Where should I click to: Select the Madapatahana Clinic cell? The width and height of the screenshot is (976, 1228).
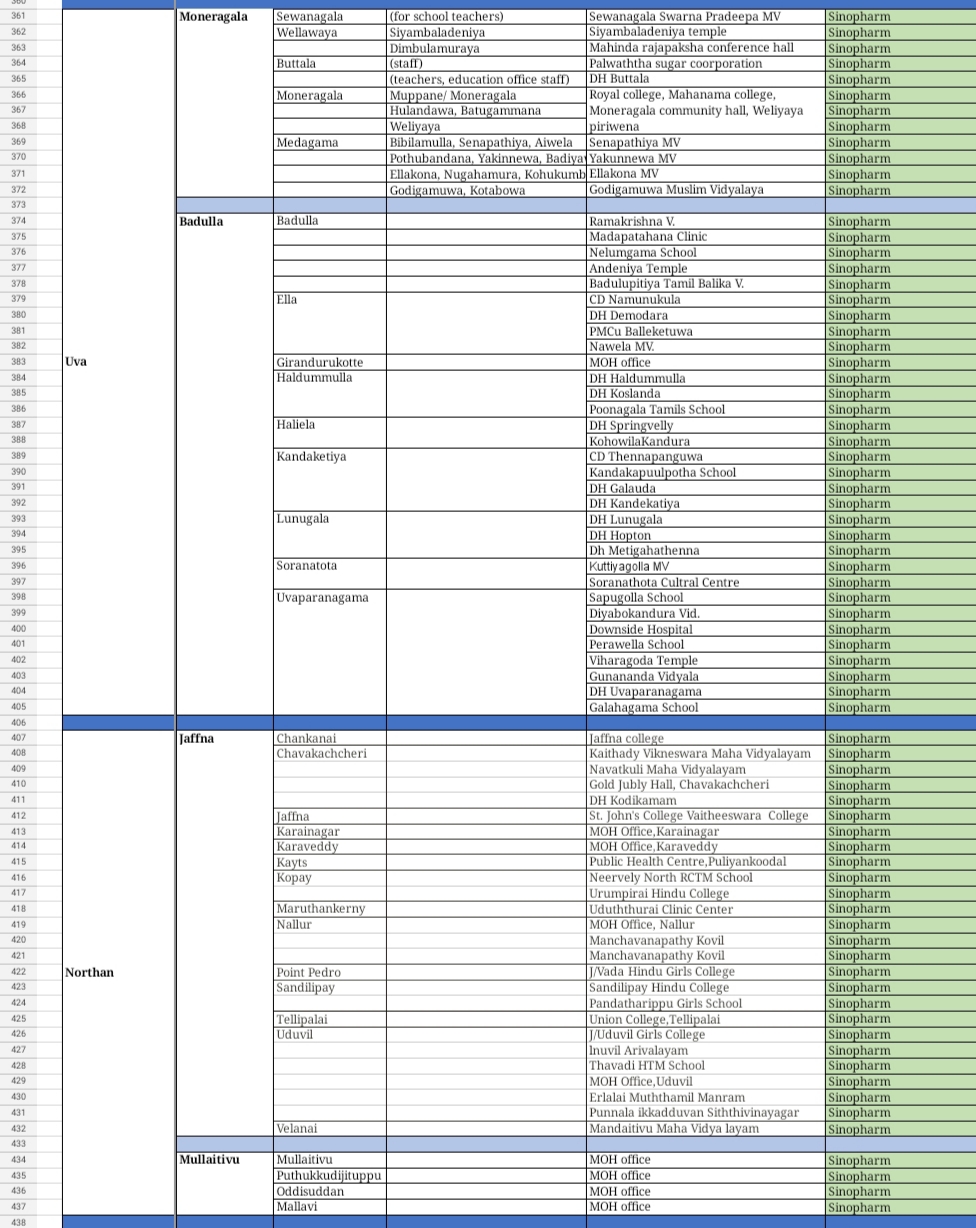tap(706, 237)
